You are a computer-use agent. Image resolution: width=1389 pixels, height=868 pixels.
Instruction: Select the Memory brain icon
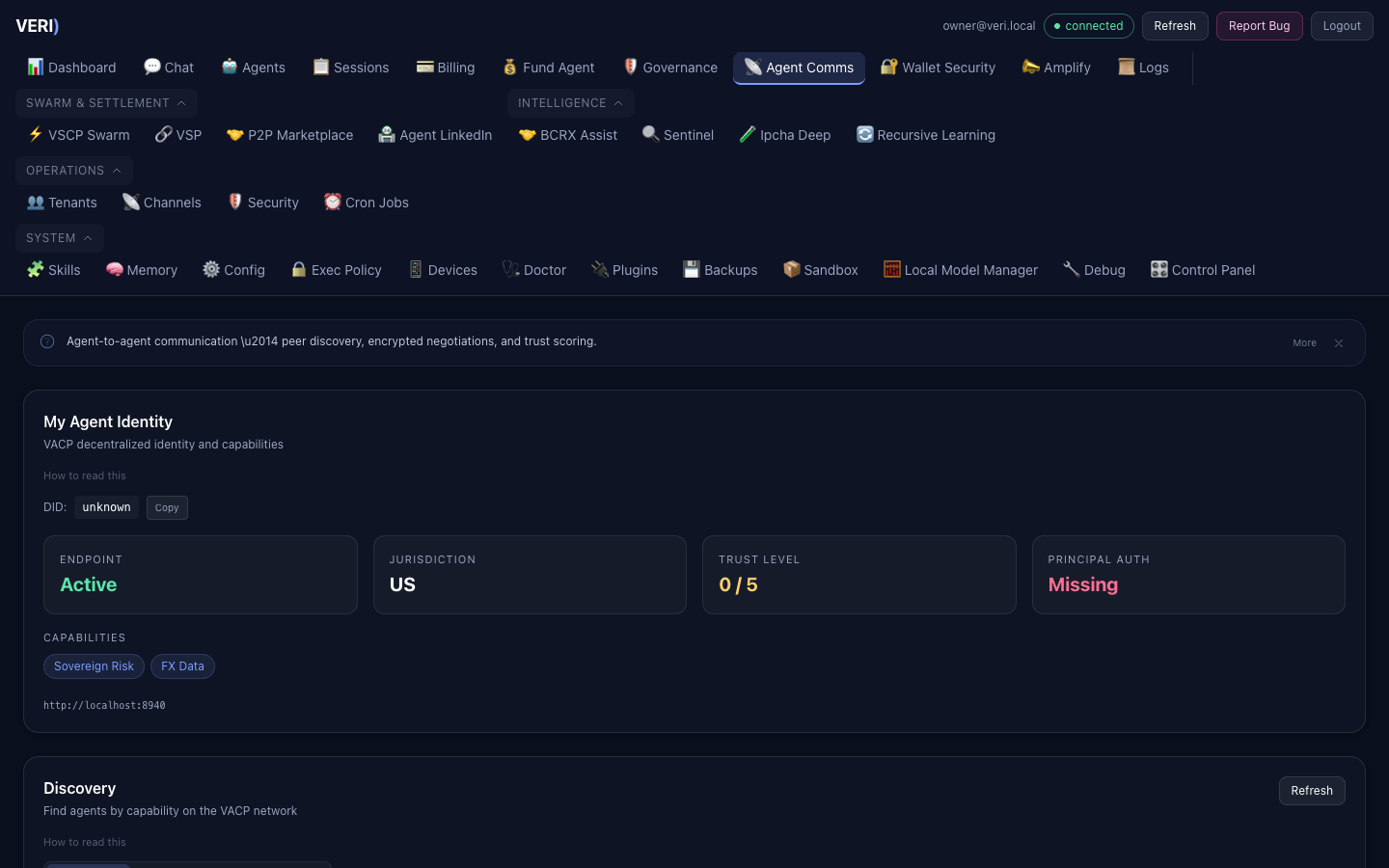click(x=115, y=269)
